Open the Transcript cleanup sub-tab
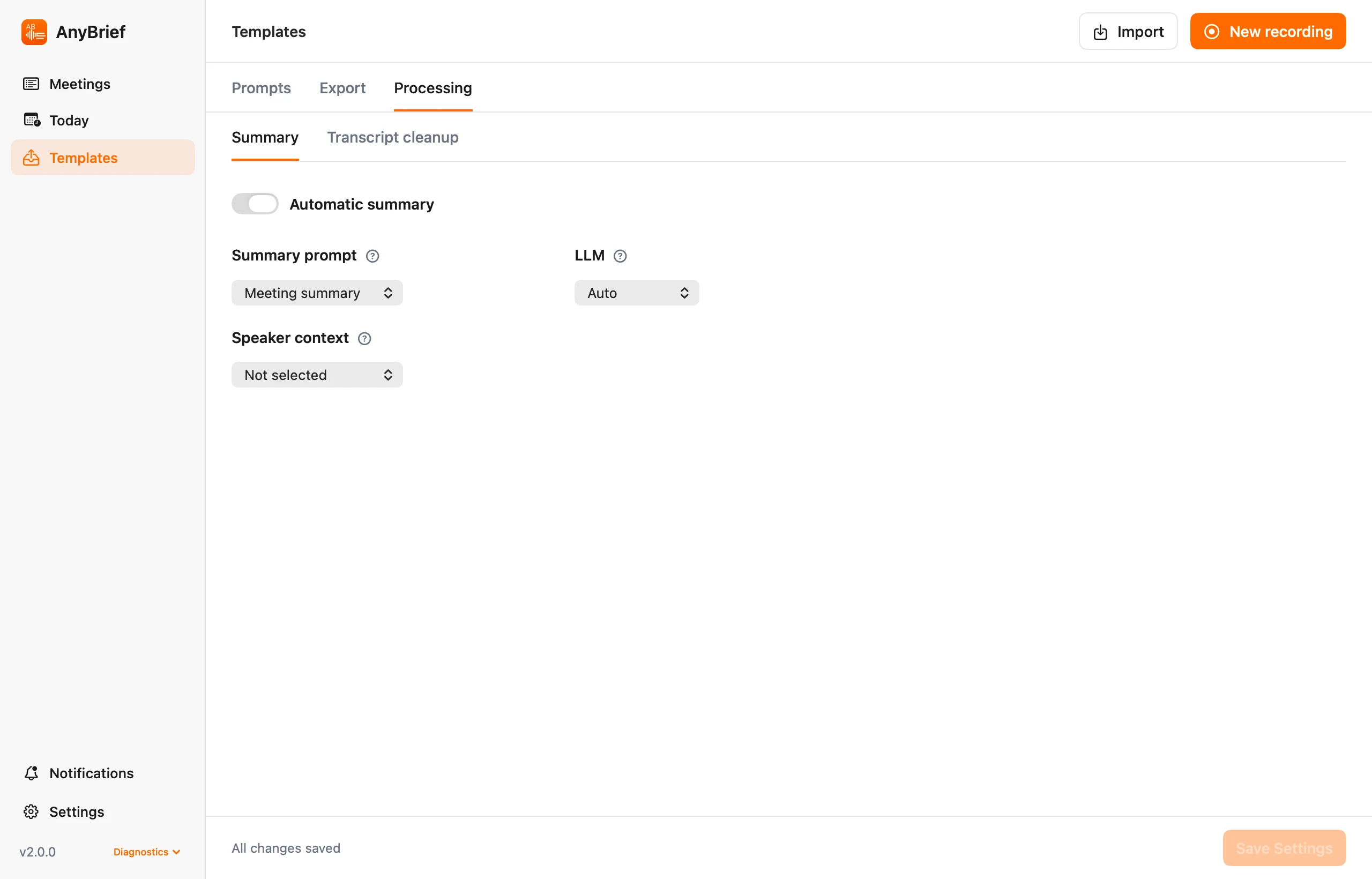 393,138
